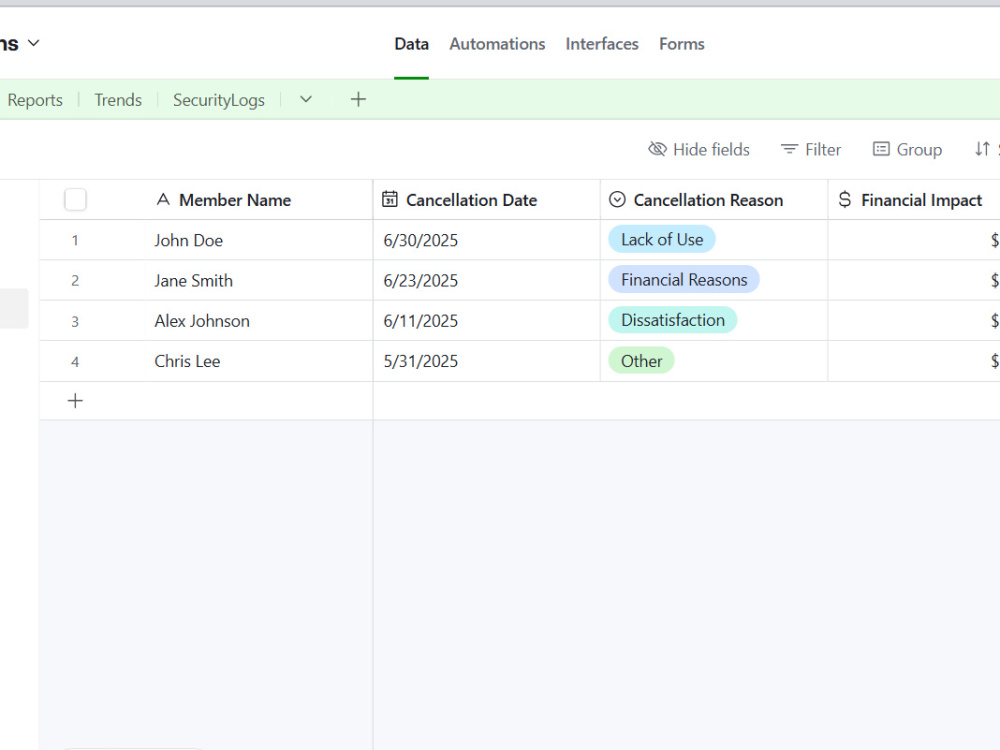This screenshot has width=1000, height=750.
Task: Click the group list icon
Action: (x=881, y=149)
